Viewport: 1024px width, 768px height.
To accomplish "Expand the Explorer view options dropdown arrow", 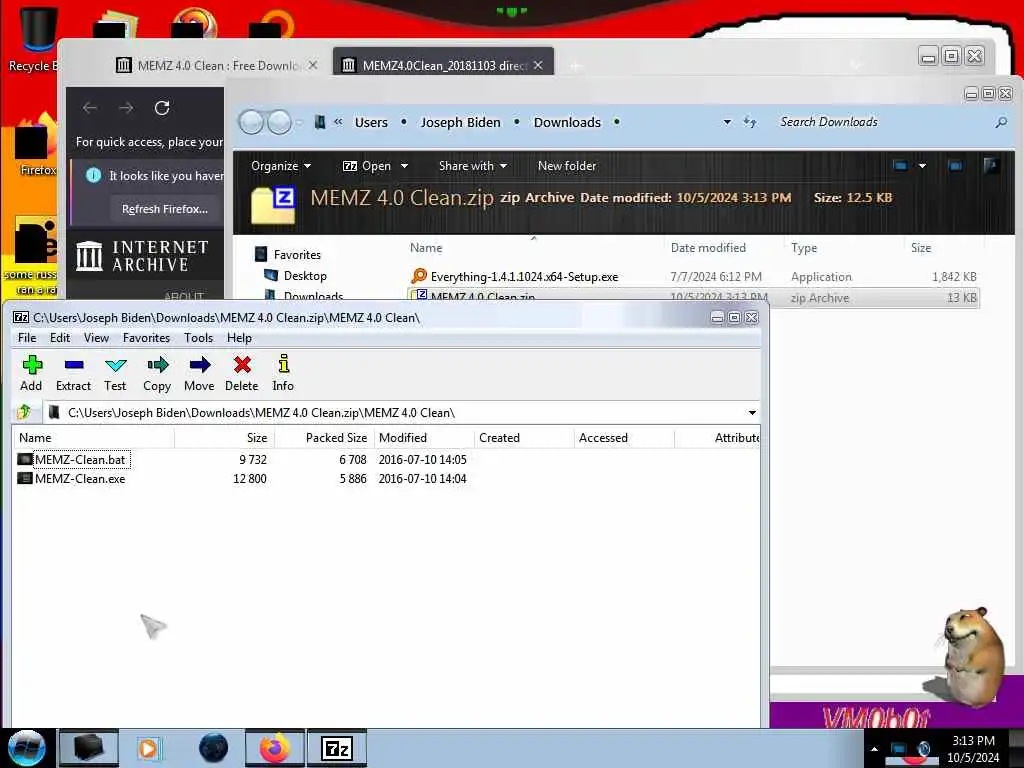I will (x=922, y=166).
